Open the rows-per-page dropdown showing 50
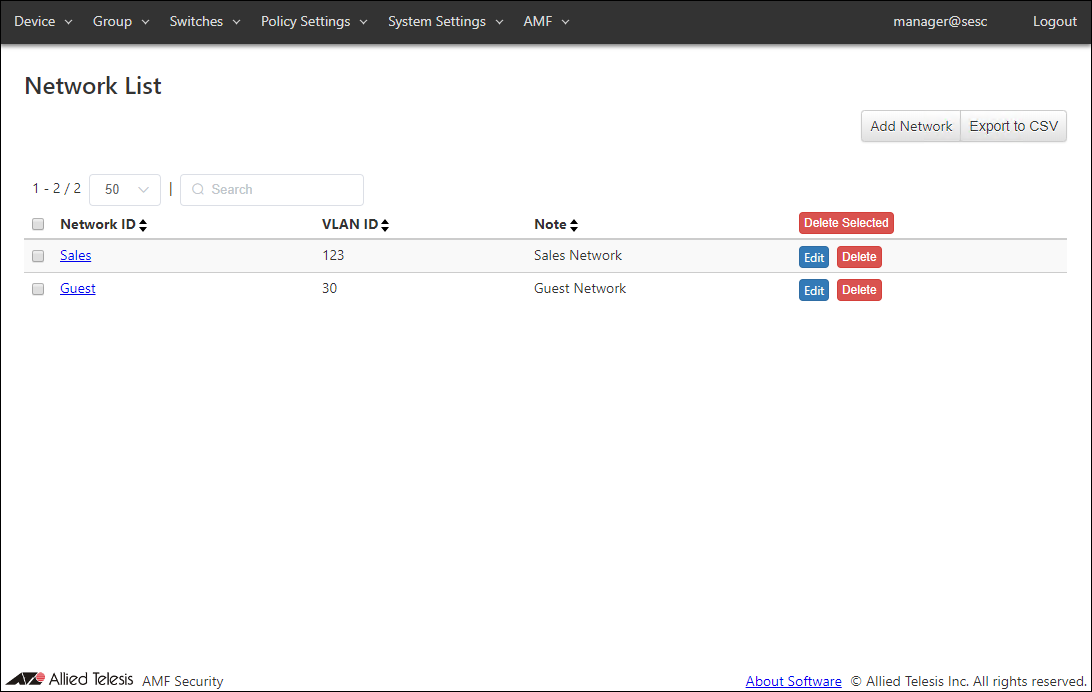This screenshot has height=692, width=1092. point(125,189)
